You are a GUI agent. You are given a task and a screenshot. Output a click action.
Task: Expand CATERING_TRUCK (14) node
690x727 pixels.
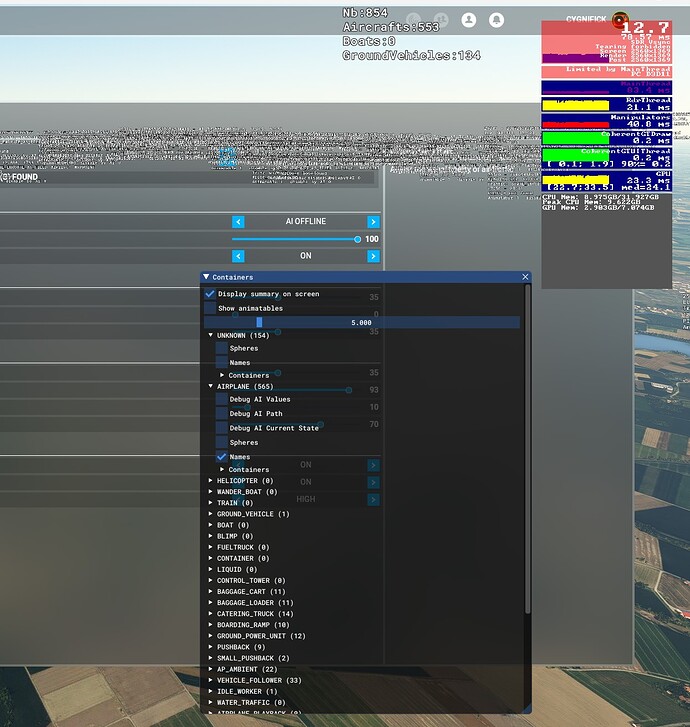click(211, 613)
